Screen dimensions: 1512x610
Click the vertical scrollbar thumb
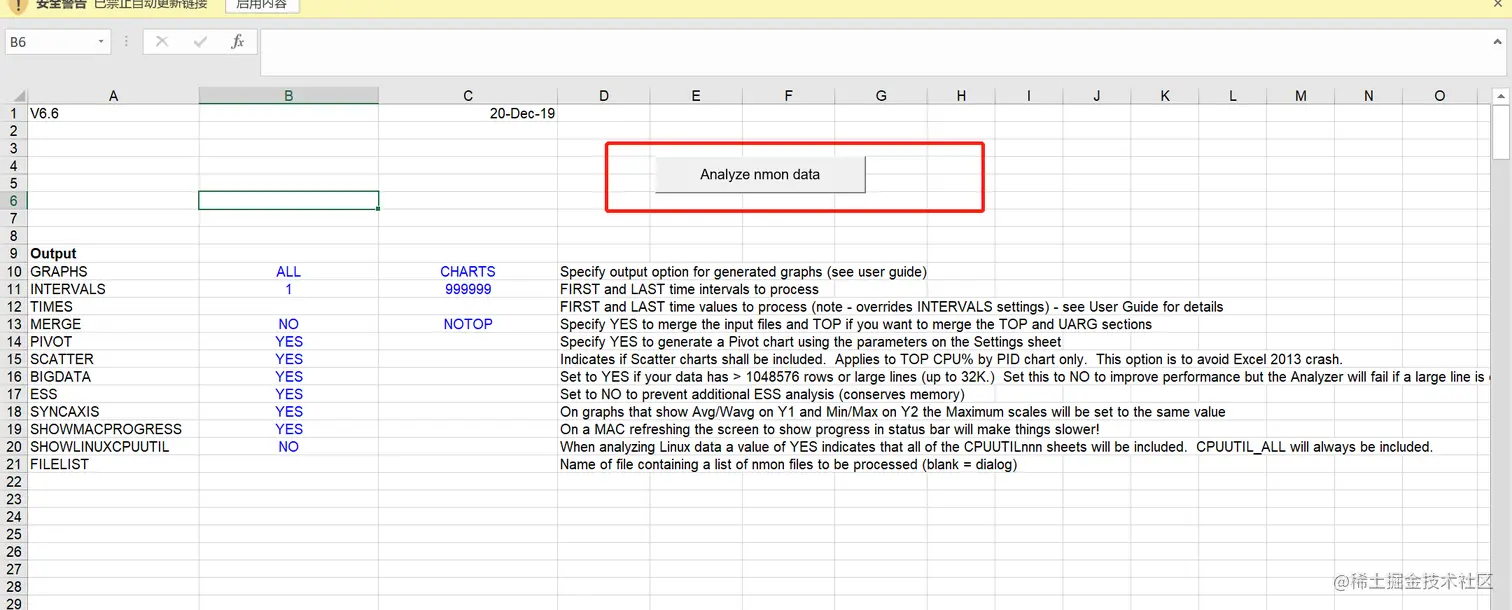click(1500, 133)
